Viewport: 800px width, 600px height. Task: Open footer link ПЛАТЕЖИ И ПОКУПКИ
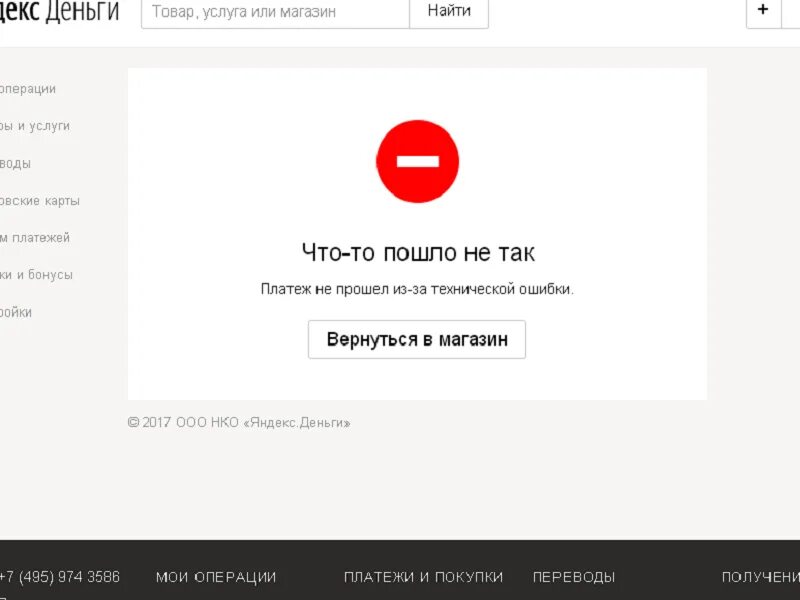pos(423,577)
